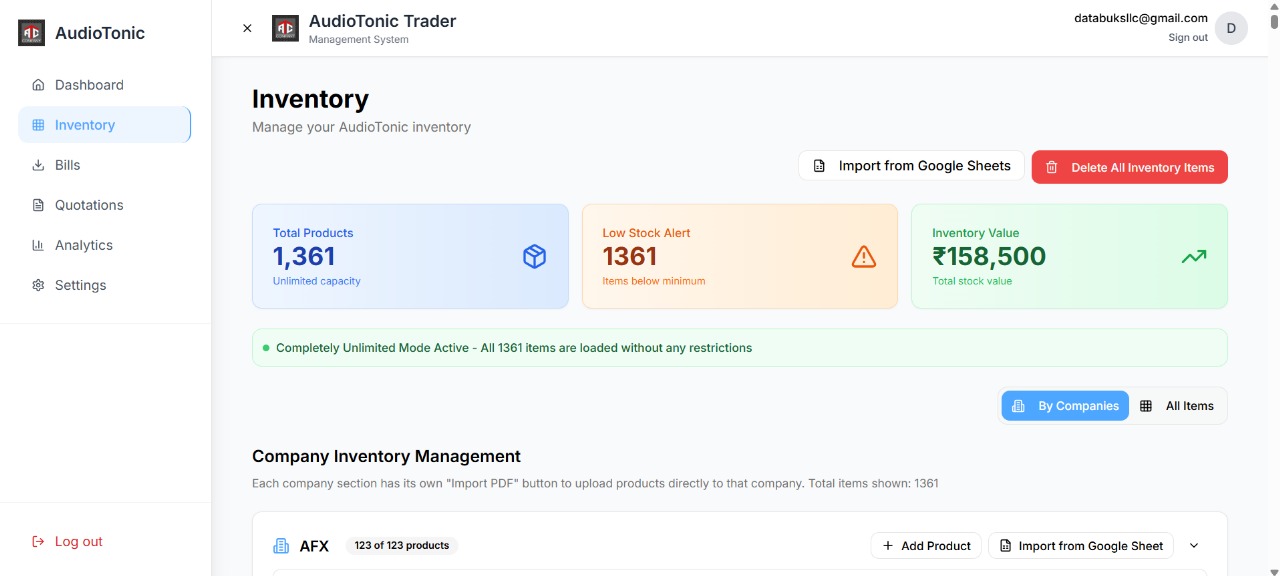This screenshot has height=576, width=1280.
Task: Switch to By Companies view
Action: coord(1065,406)
